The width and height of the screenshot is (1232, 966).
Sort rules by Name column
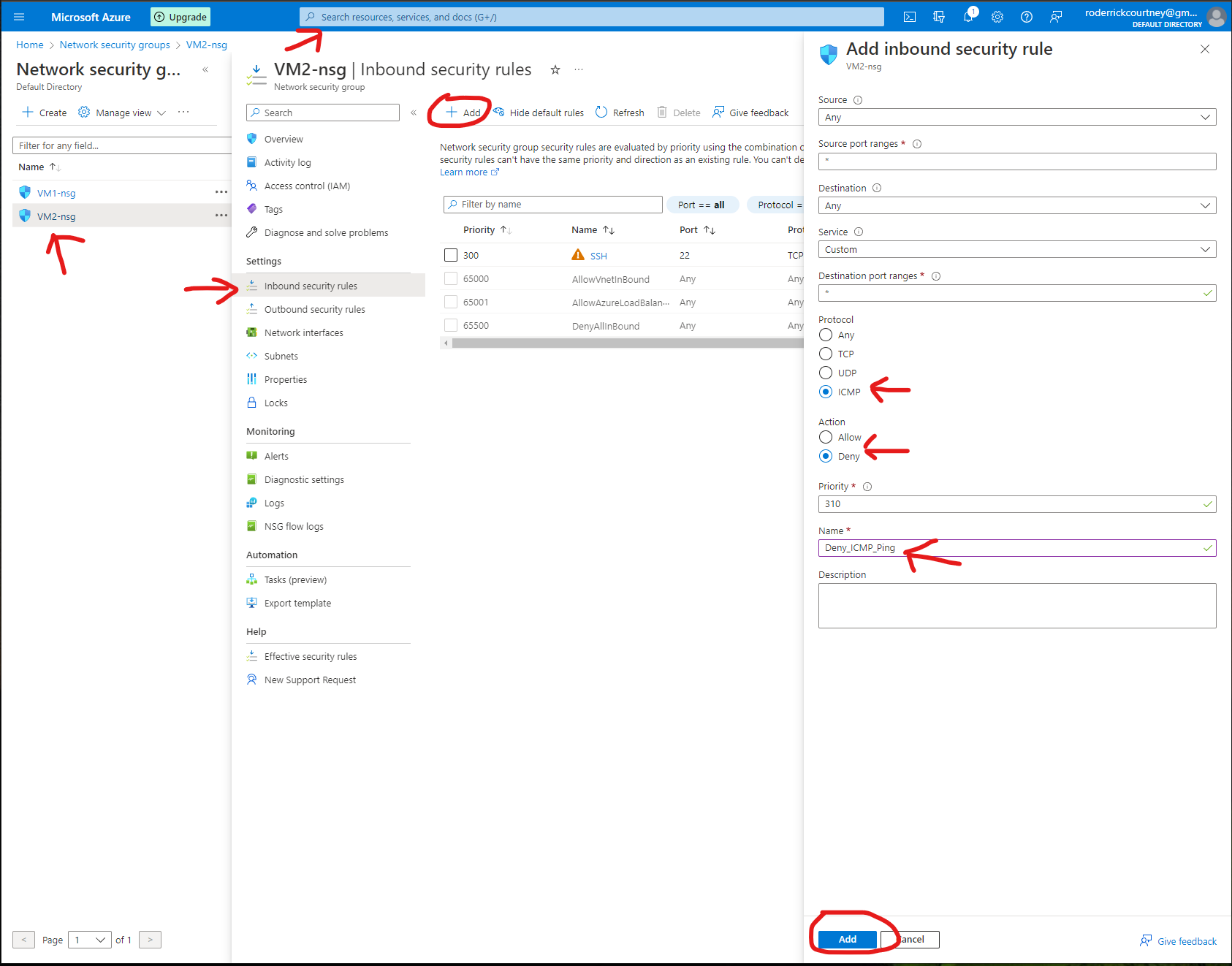[593, 229]
